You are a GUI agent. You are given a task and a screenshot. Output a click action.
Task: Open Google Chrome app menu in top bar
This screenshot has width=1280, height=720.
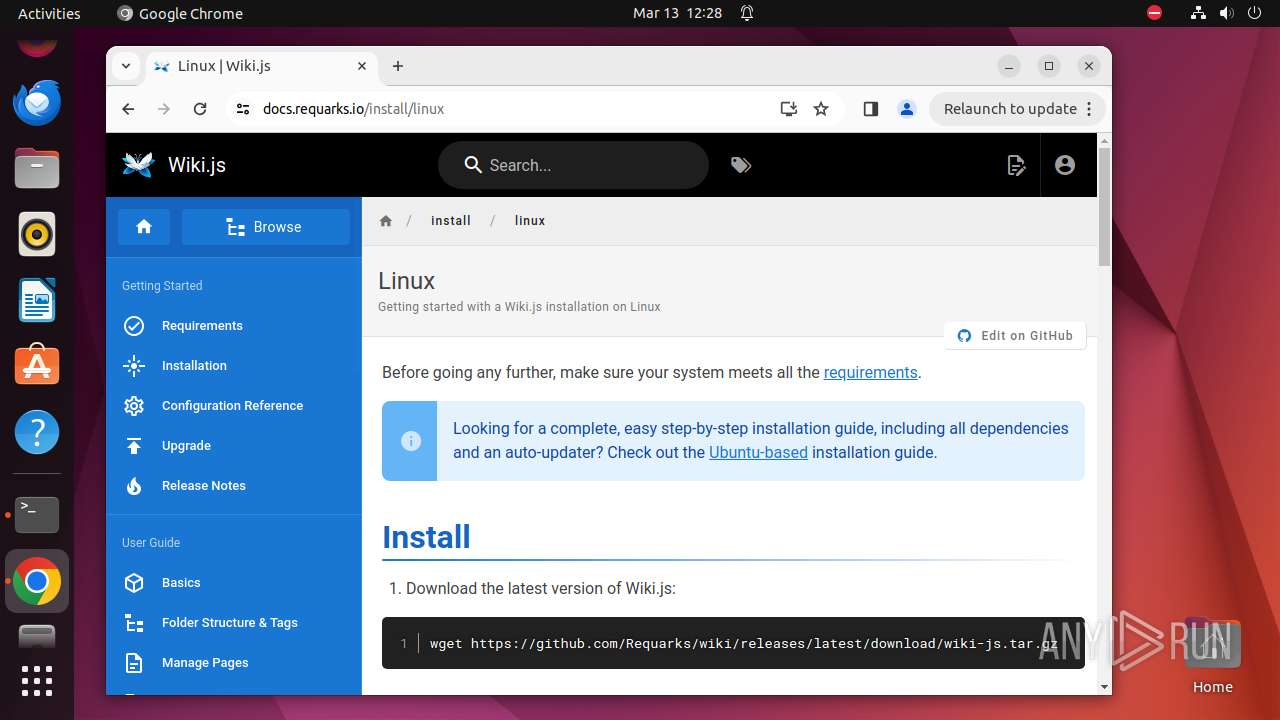(x=180, y=13)
